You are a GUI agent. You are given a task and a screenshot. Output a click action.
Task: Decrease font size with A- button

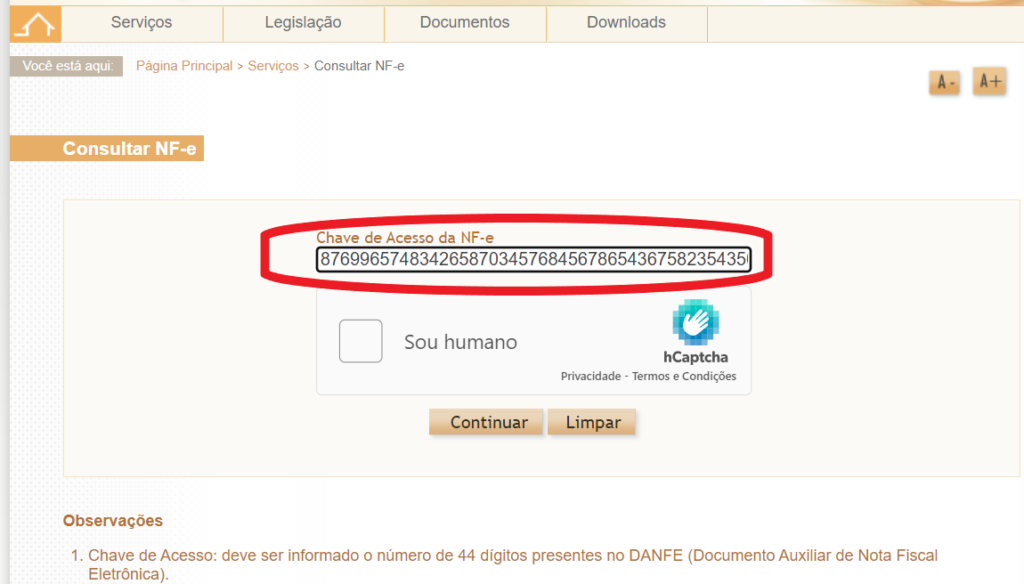pos(944,82)
